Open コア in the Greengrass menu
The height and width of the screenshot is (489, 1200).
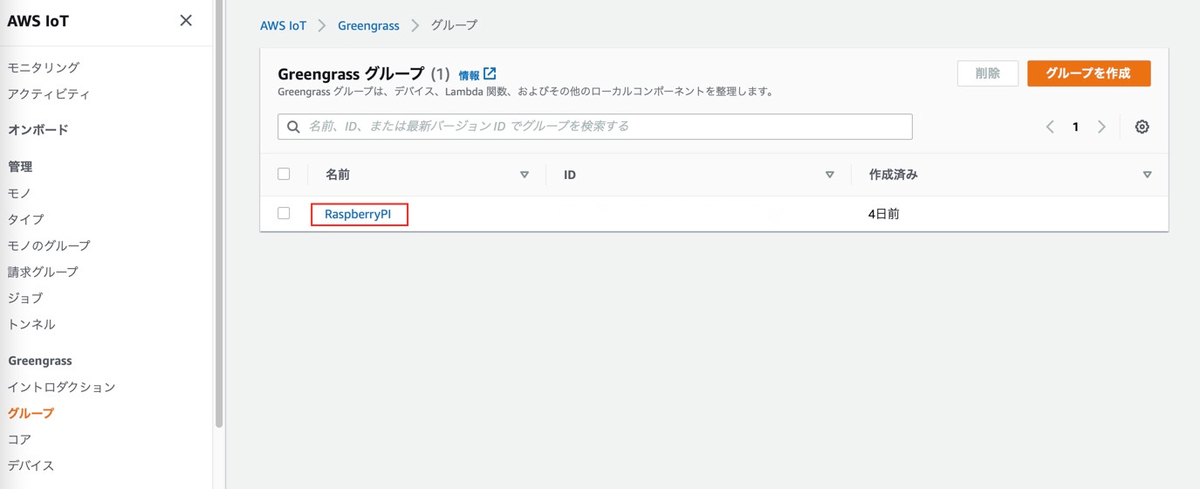coord(19,439)
